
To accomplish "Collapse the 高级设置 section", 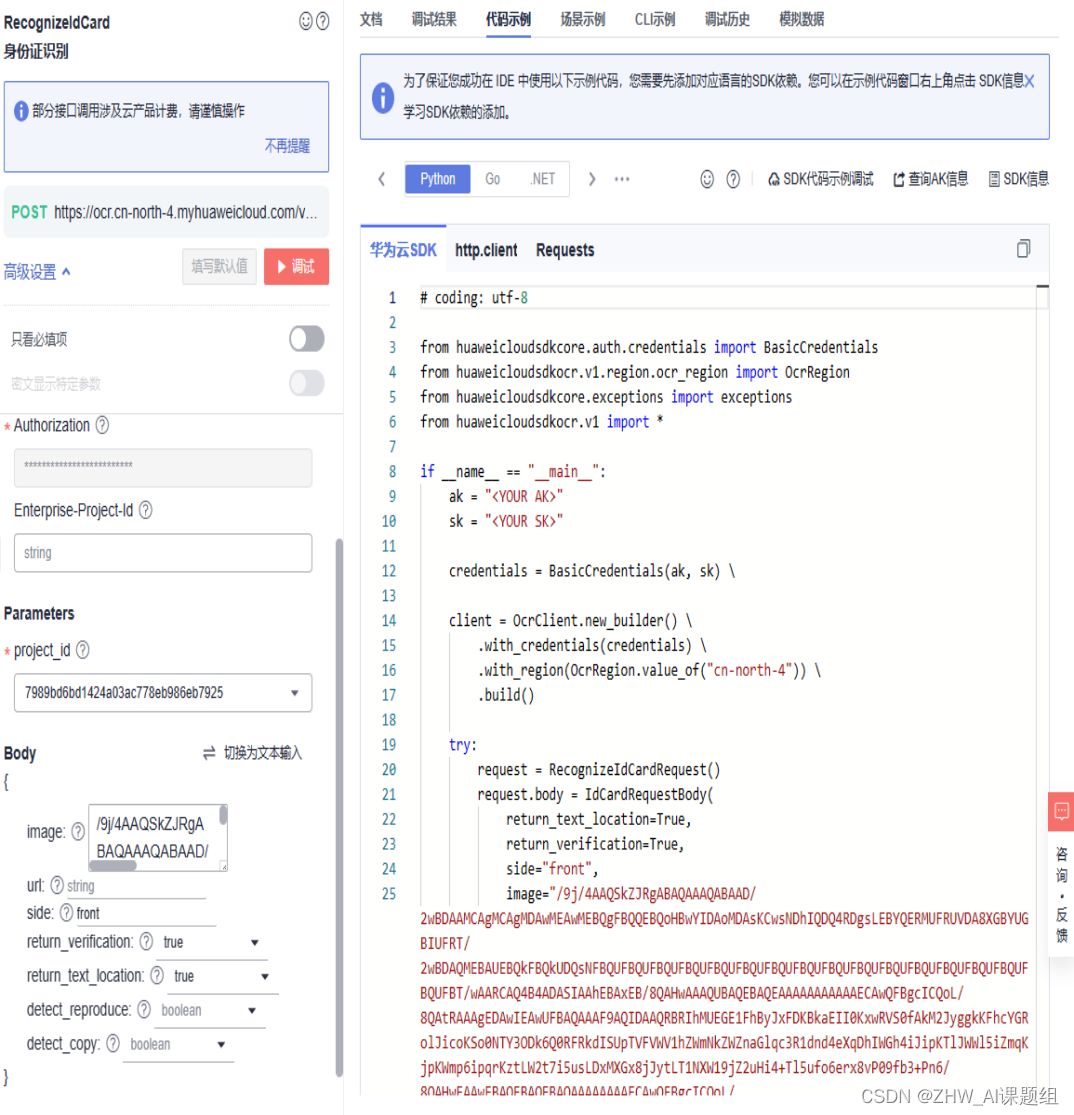I will point(37,272).
